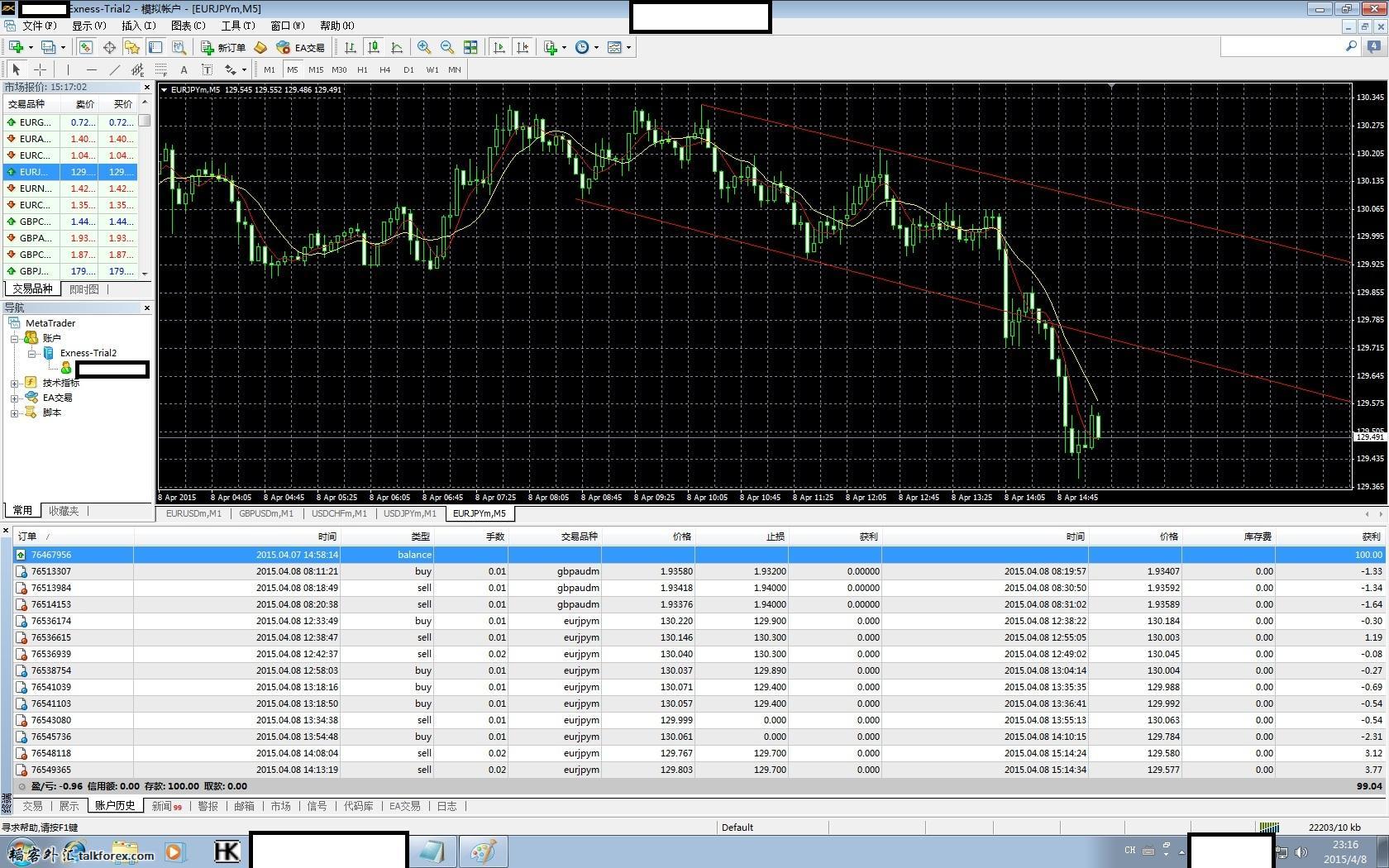Open Paint from the Windows taskbar
Screen dimensions: 1389x868
click(x=482, y=851)
